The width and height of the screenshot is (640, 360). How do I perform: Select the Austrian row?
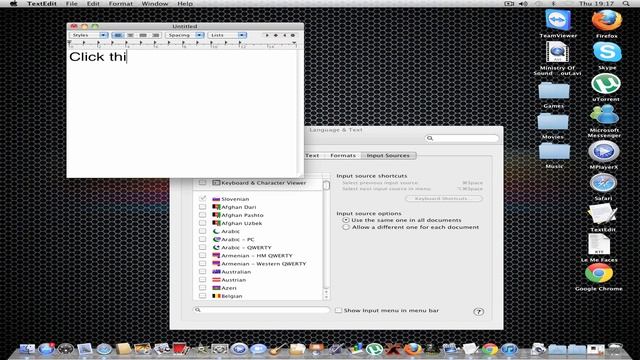coord(258,280)
